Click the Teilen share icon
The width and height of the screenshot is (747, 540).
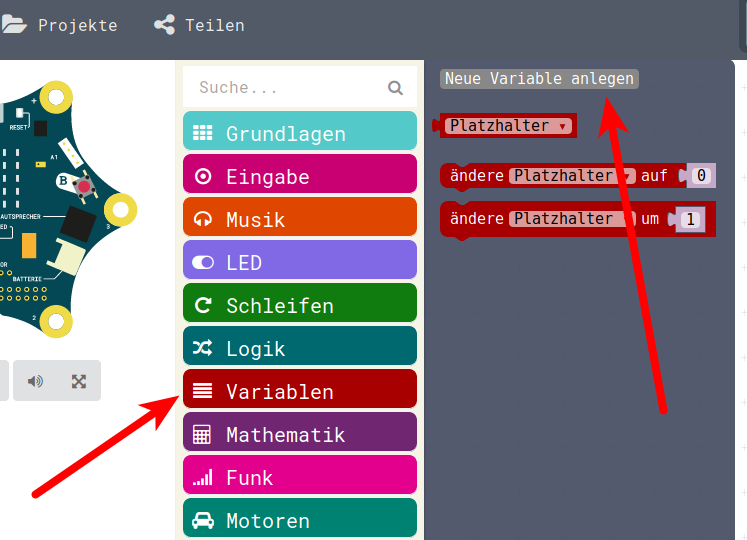(x=164, y=25)
